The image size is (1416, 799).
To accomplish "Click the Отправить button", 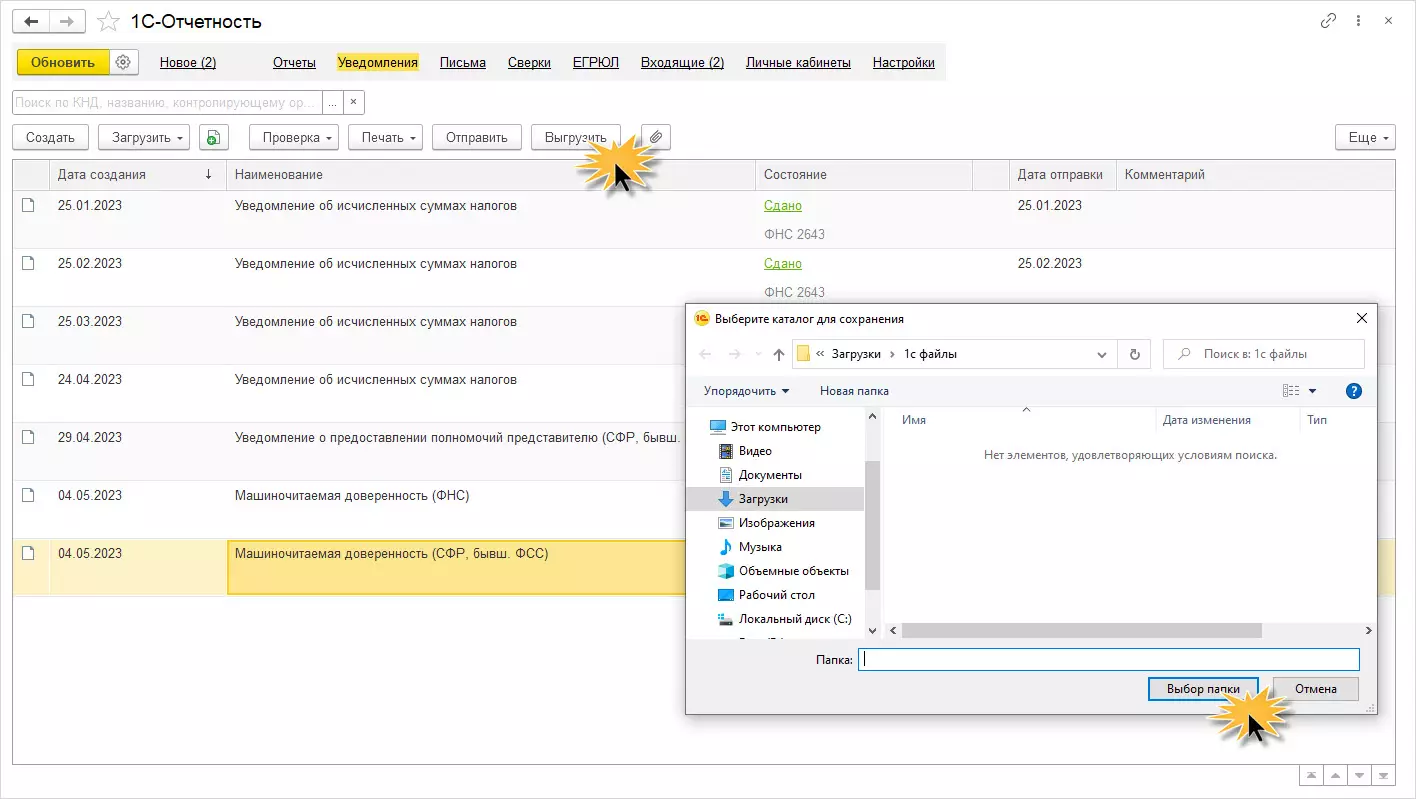I will pos(477,138).
